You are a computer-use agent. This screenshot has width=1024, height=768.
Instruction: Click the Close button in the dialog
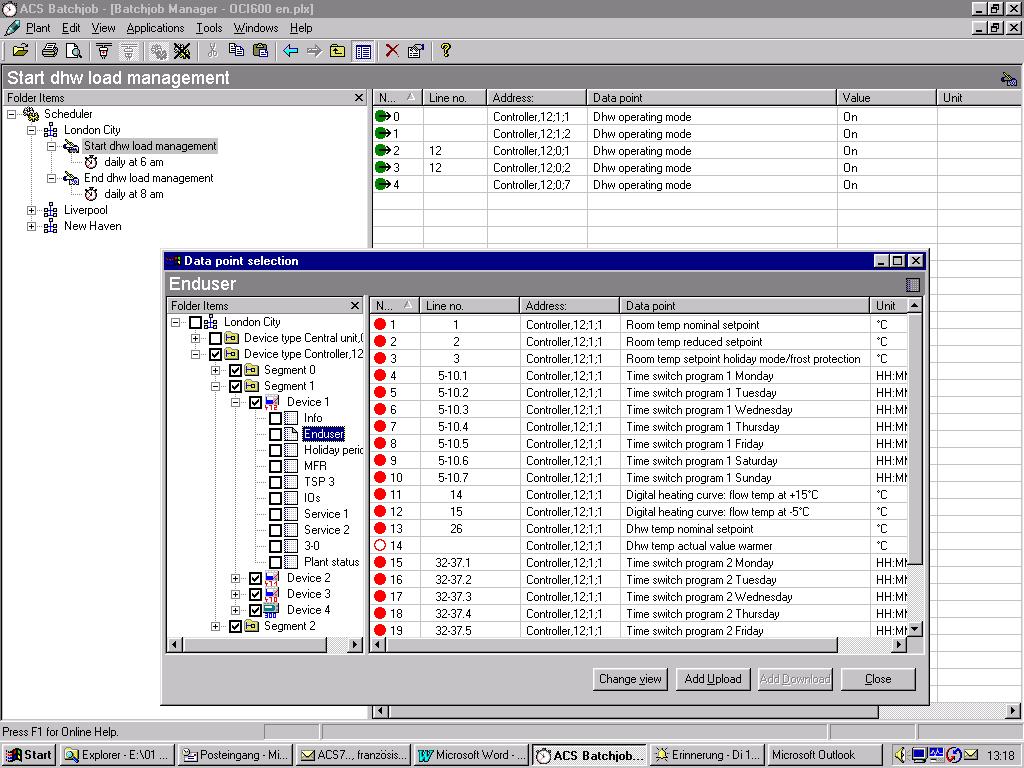click(878, 679)
